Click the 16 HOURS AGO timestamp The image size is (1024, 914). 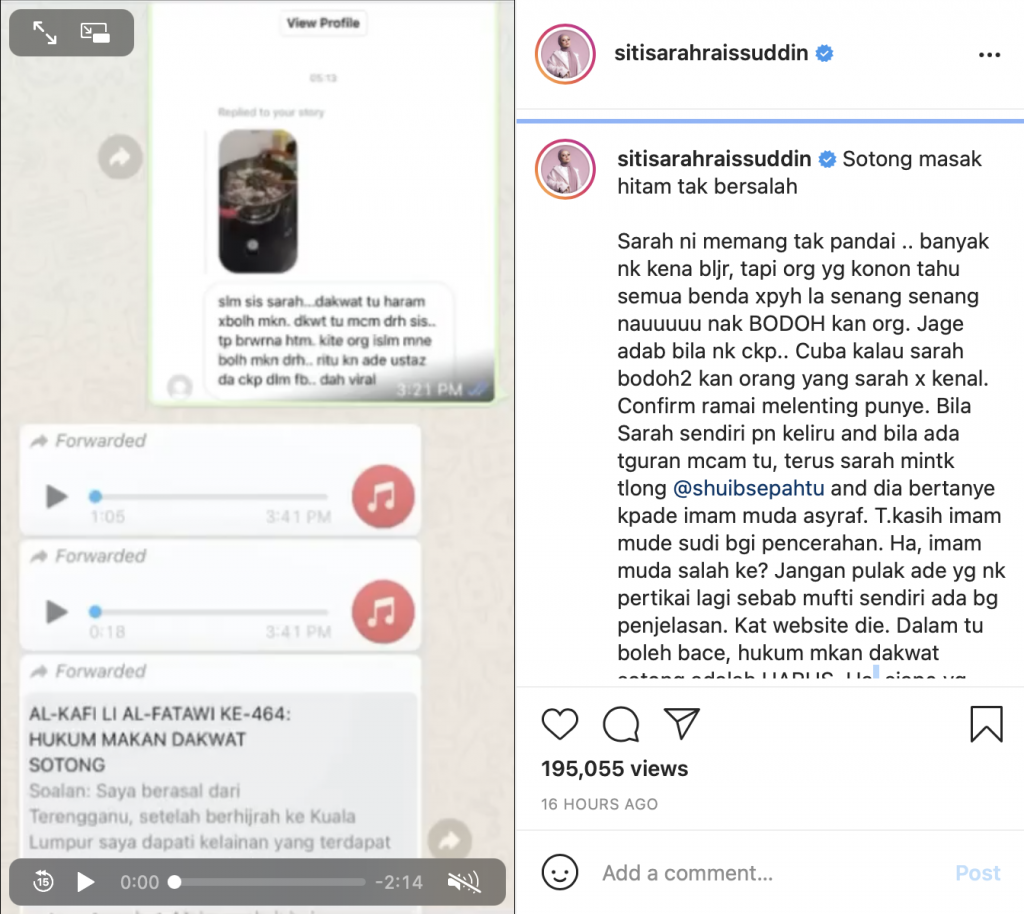[x=600, y=804]
